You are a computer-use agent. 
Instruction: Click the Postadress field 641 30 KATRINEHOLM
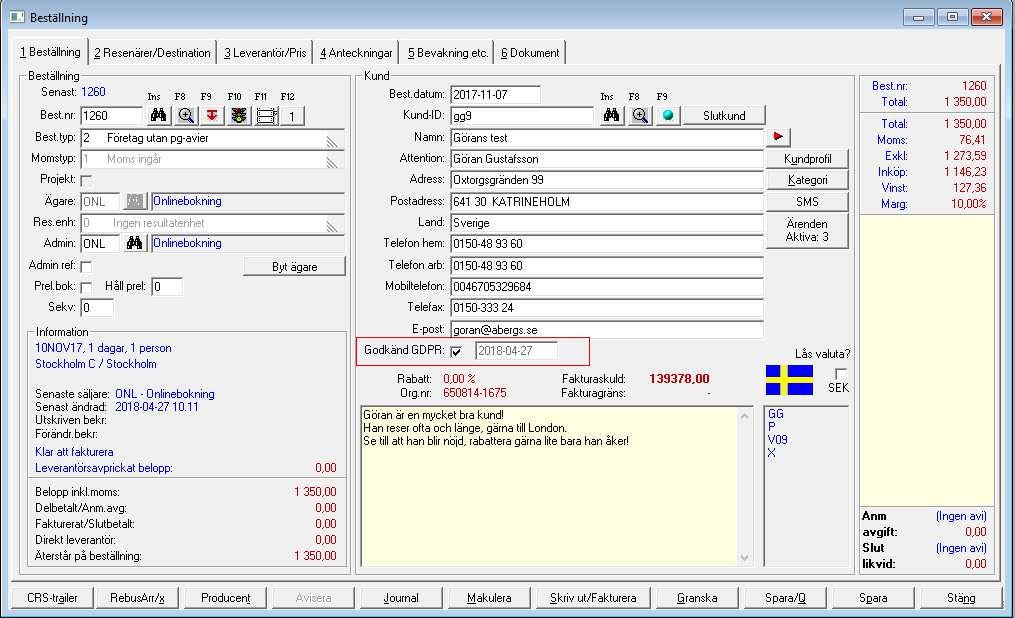coord(607,202)
